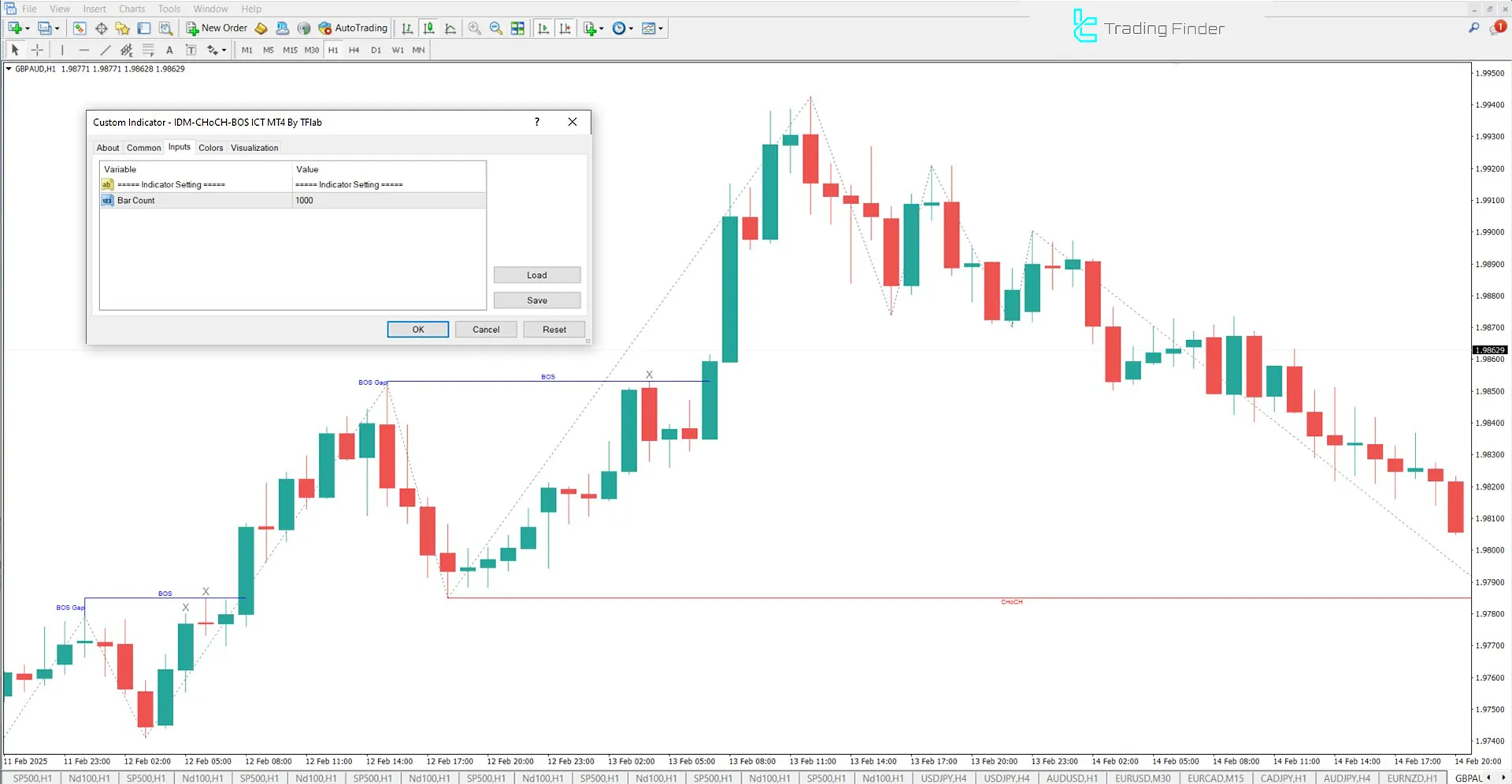
Task: Confirm settings with OK
Action: point(417,329)
